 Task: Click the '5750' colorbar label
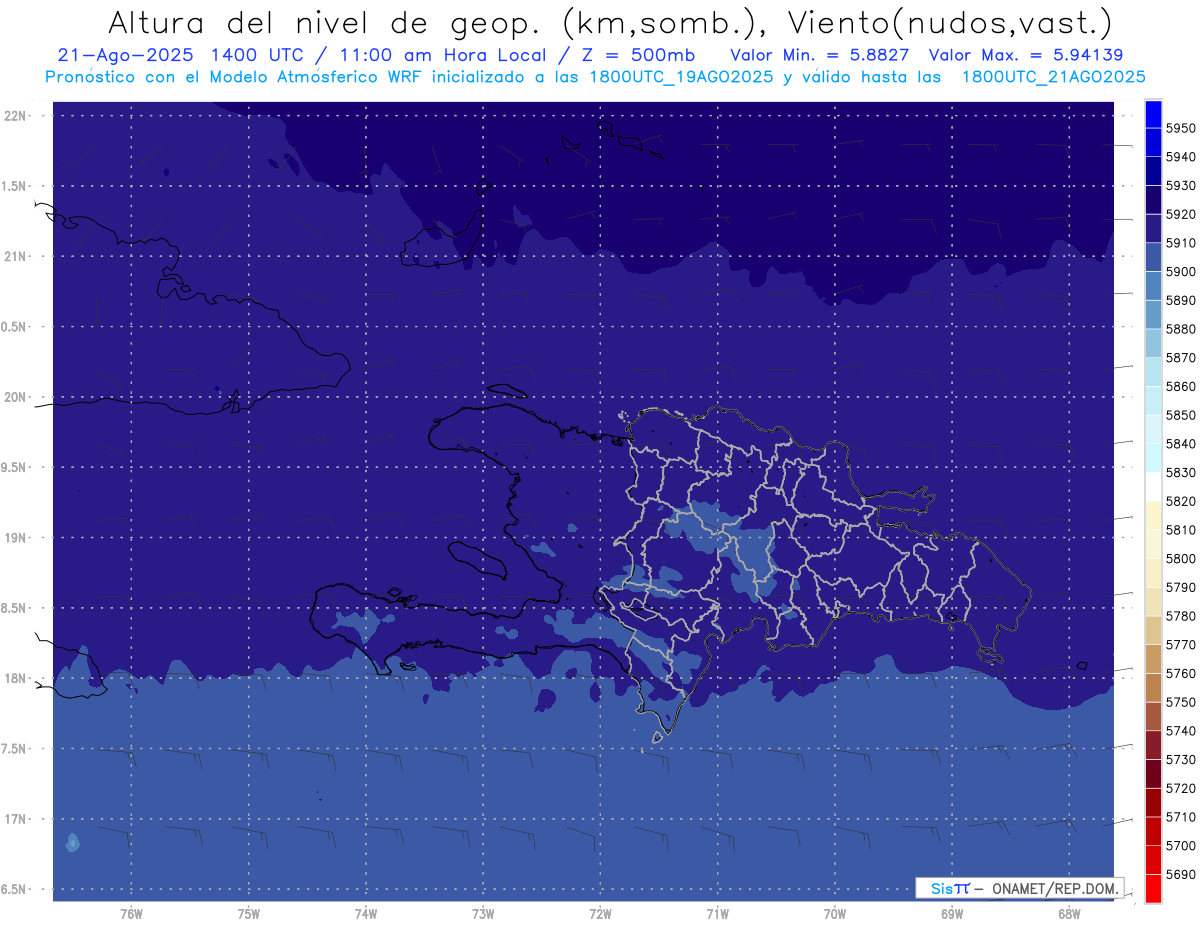pyautogui.click(x=1180, y=702)
